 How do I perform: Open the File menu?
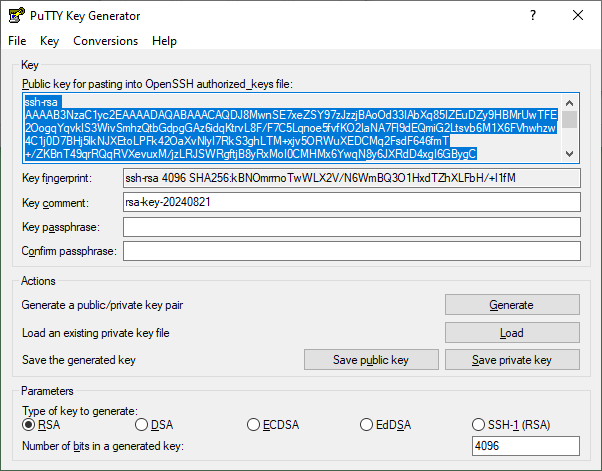coord(17,41)
